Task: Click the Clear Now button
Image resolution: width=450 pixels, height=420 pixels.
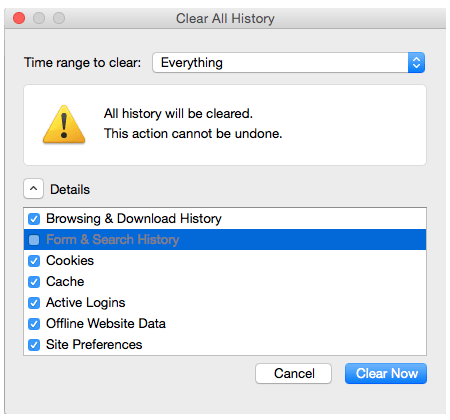Action: [x=386, y=373]
